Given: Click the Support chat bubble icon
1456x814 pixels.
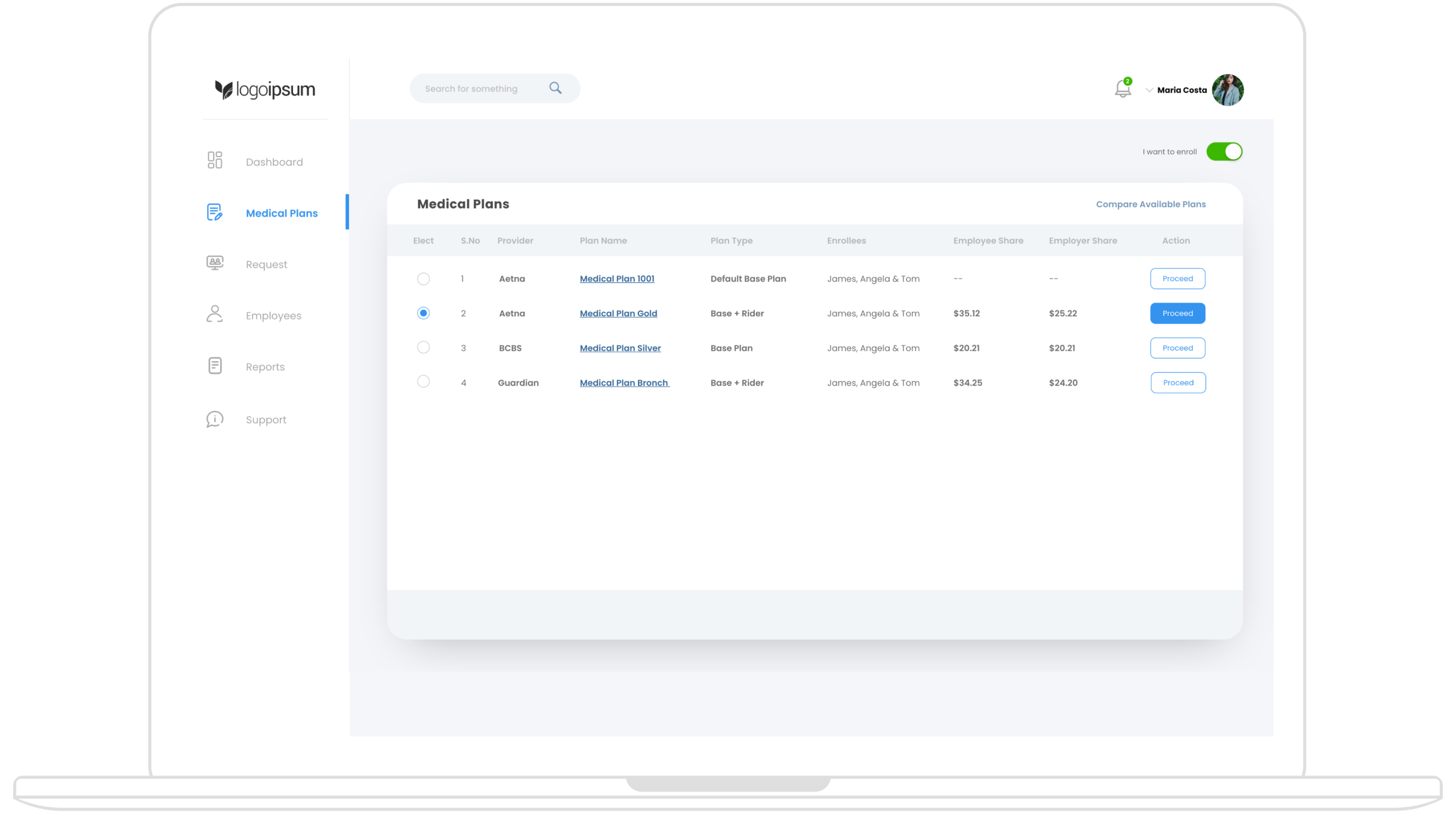Looking at the screenshot, I should pos(215,419).
